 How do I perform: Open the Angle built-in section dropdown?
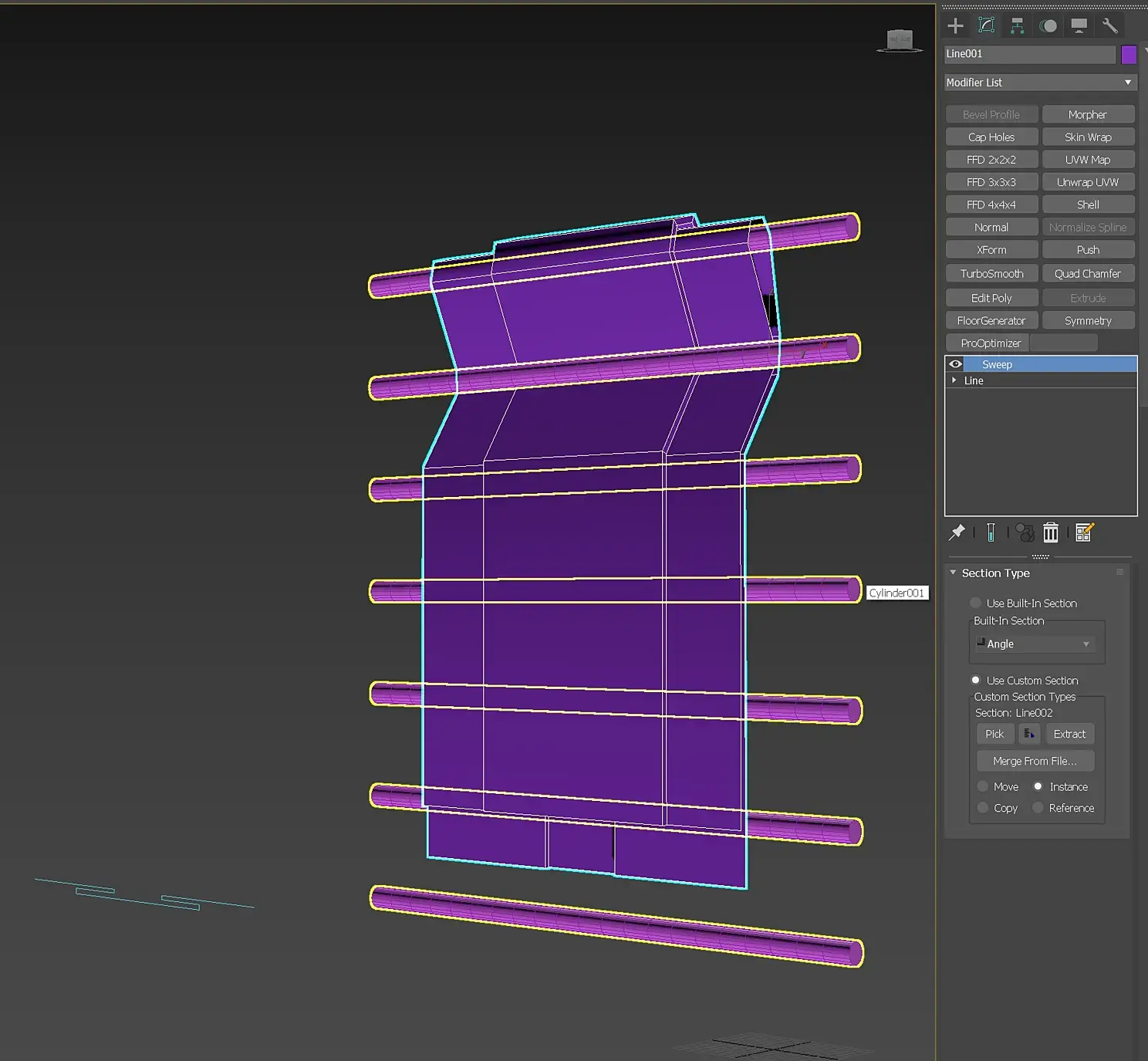(x=1036, y=644)
